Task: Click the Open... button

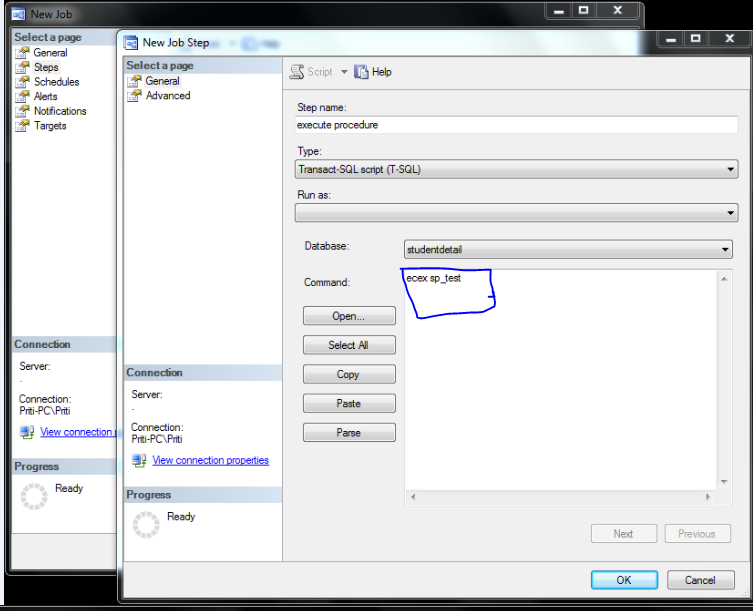Action: 349,316
